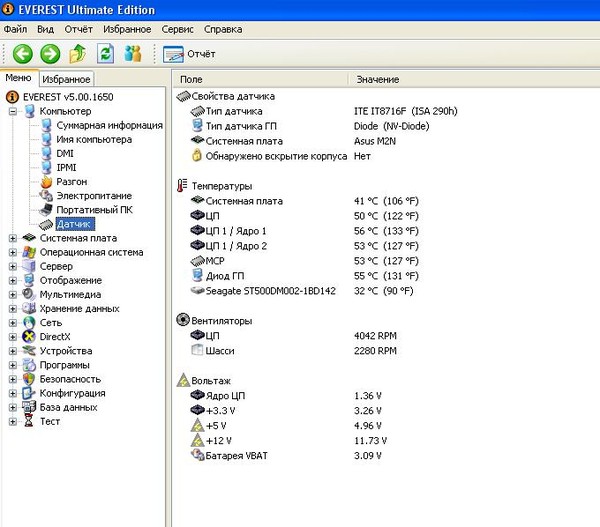Collapse the Компьютер tree node

[x=13, y=111]
